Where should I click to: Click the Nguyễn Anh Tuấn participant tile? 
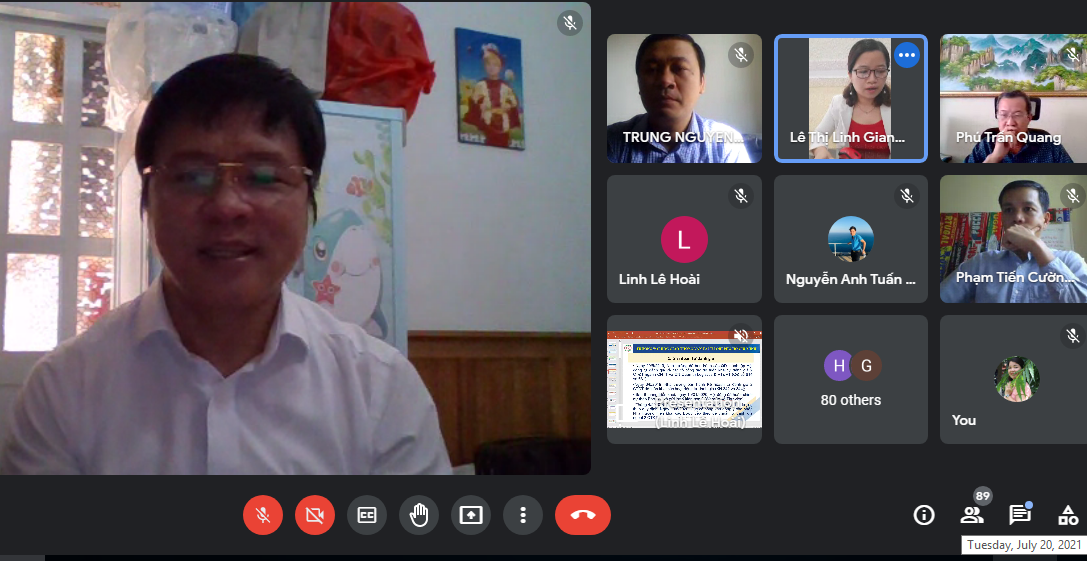(851, 240)
